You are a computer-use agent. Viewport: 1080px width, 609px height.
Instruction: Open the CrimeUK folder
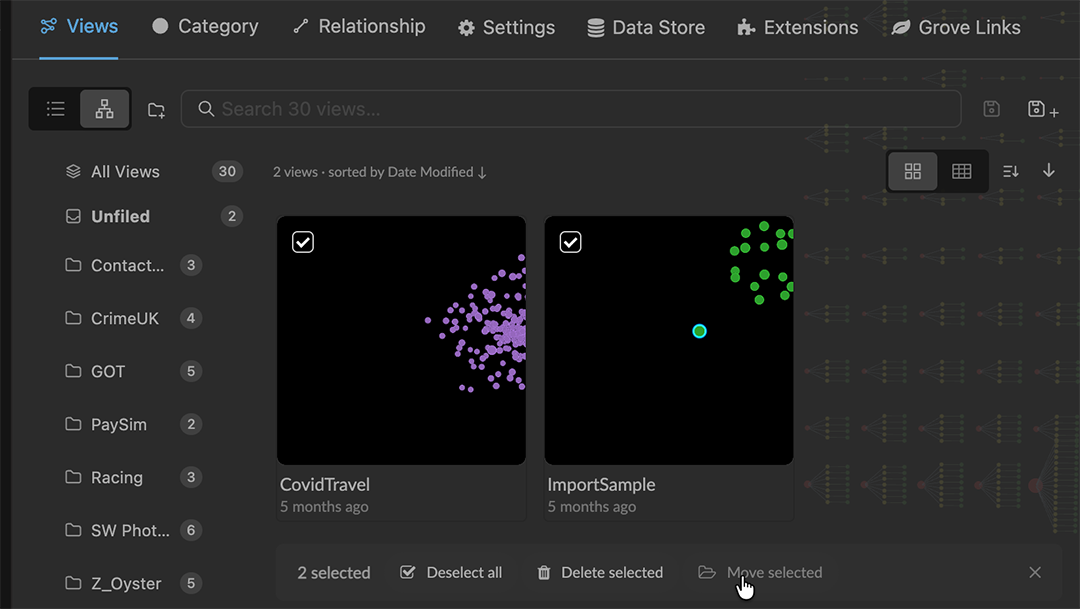point(133,318)
